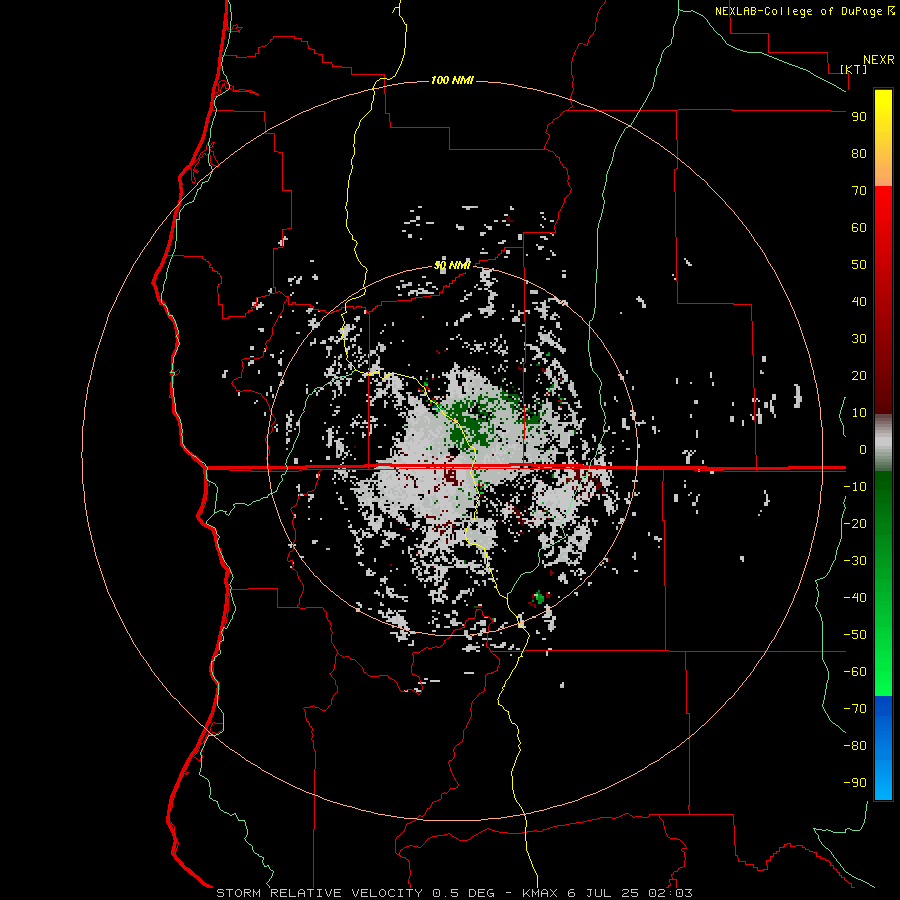The image size is (900, 900).
Task: Click the isolated bright green cell south of radar
Action: [538, 598]
